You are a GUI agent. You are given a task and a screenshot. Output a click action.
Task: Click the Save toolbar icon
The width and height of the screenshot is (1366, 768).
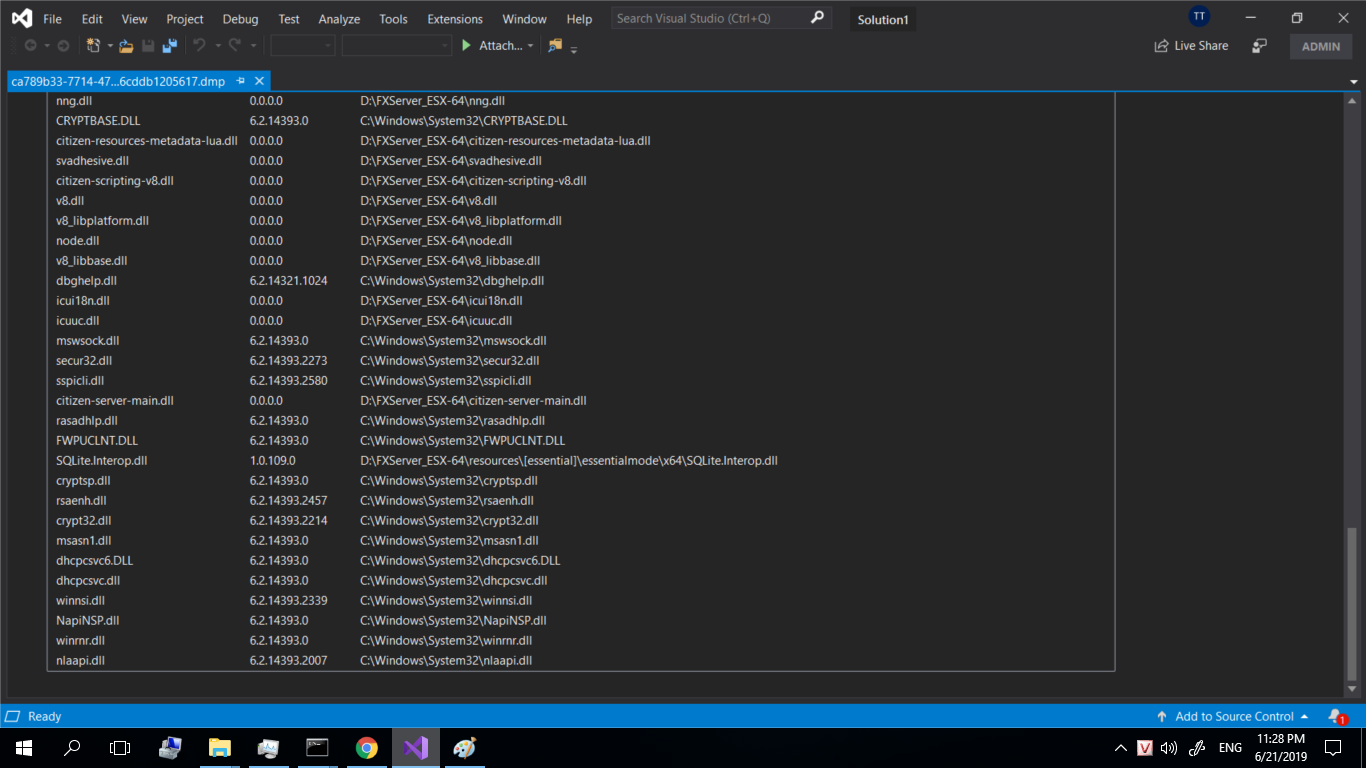coord(148,46)
